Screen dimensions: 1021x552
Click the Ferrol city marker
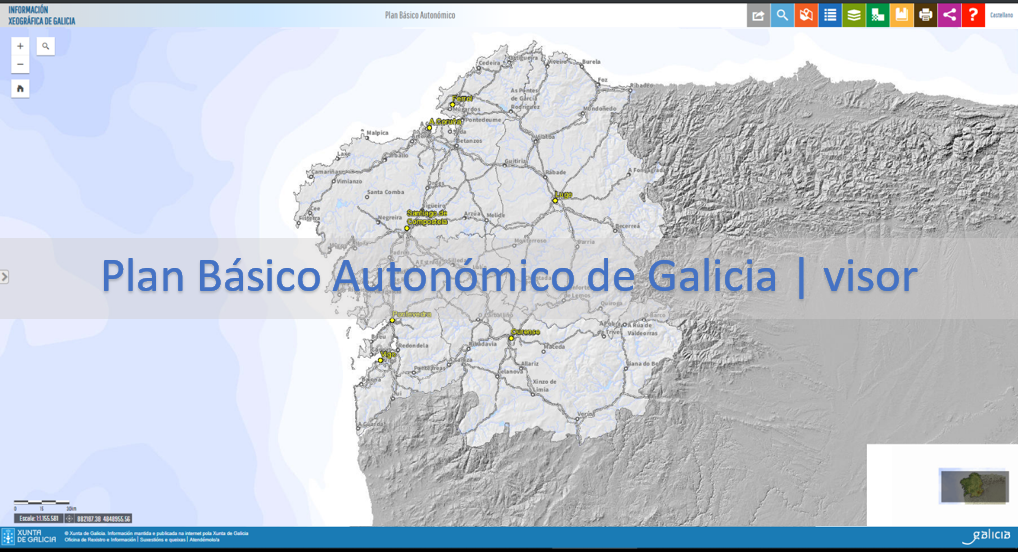point(453,105)
